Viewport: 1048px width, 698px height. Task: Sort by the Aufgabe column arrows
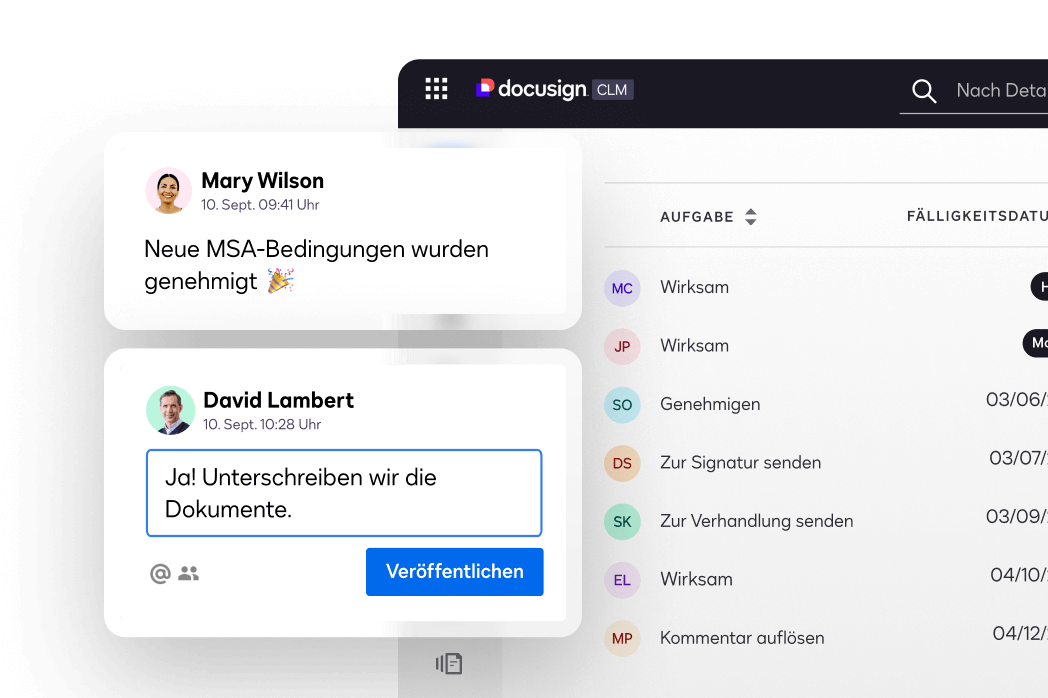point(750,217)
